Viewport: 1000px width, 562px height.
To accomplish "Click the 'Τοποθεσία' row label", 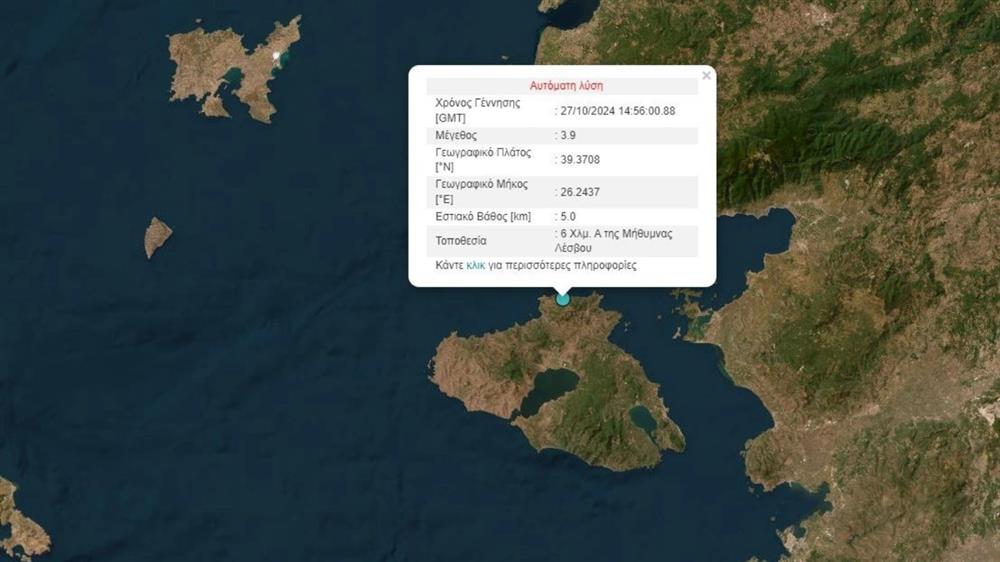I will coord(461,241).
